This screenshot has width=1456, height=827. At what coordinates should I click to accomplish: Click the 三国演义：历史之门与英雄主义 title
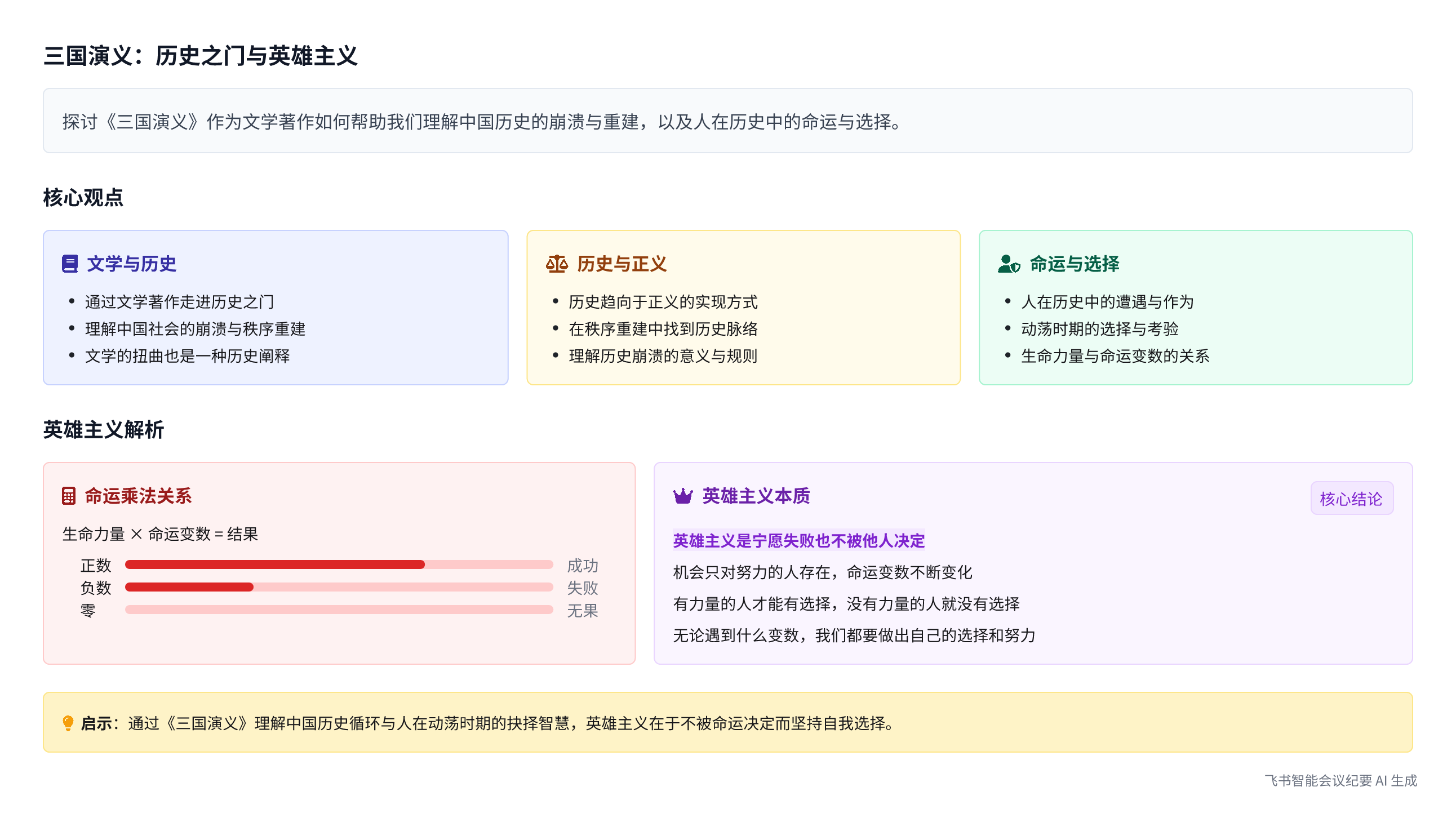200,56
